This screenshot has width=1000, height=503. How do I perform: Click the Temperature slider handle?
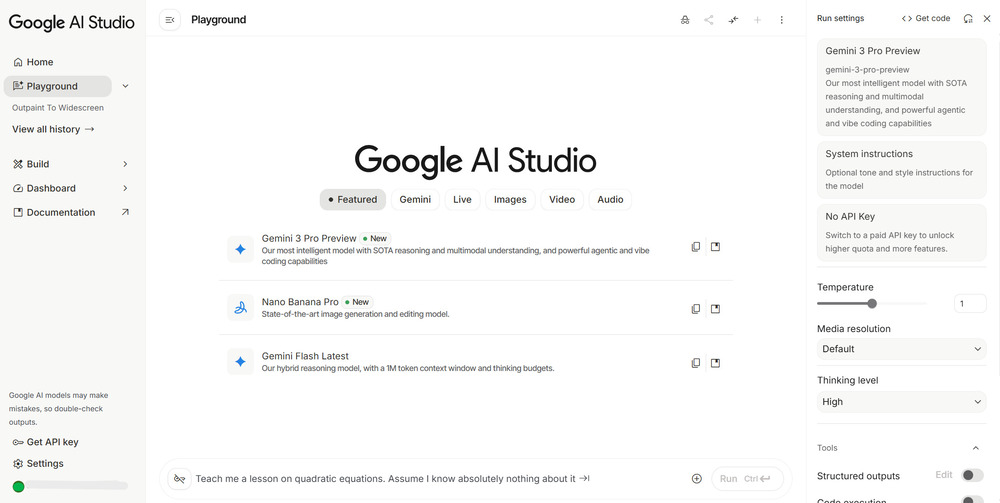[872, 304]
